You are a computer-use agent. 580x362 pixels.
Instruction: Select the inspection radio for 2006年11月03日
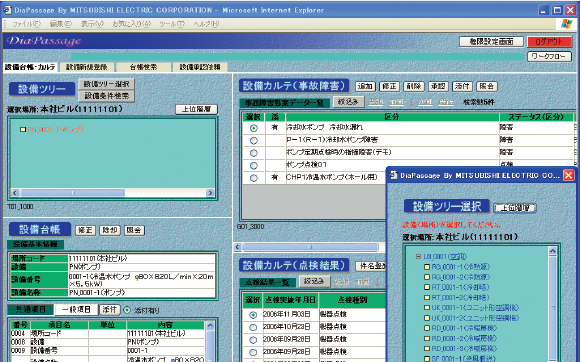[253, 315]
